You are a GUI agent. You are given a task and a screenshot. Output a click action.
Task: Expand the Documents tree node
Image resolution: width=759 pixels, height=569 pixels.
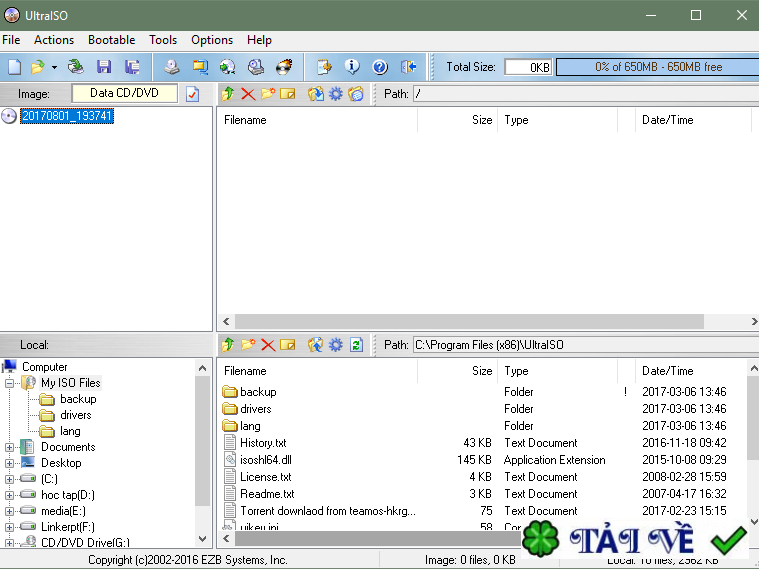point(10,447)
